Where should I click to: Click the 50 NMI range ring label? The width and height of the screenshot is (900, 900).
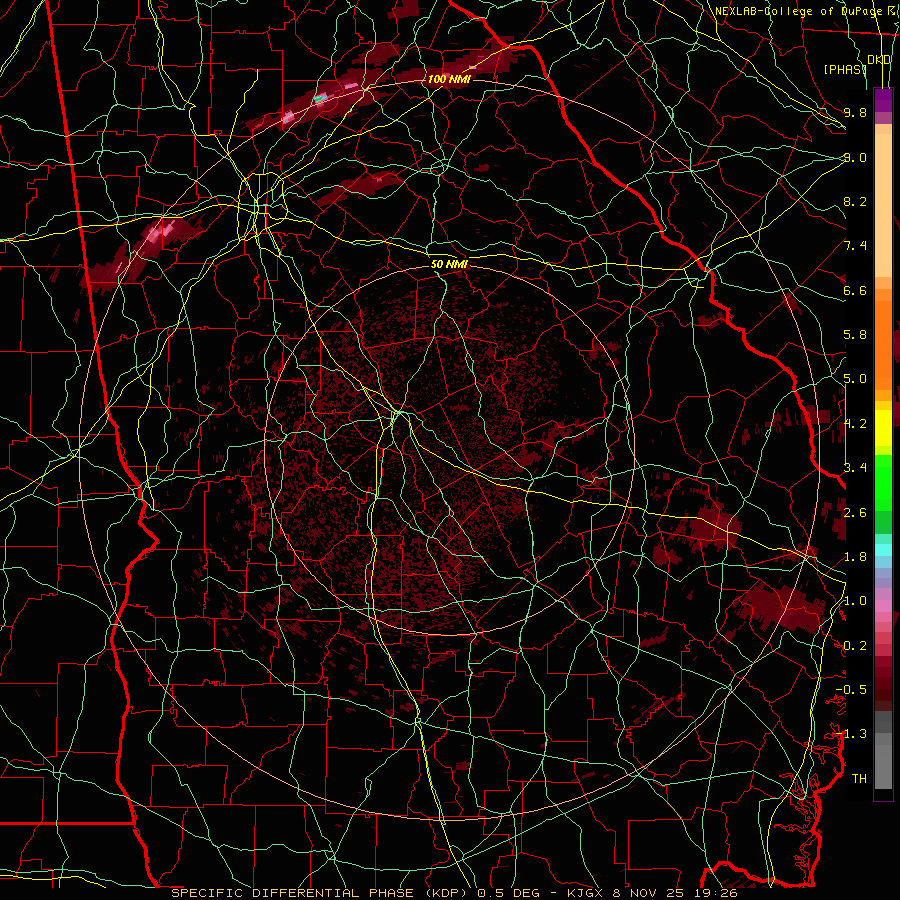coord(449,264)
